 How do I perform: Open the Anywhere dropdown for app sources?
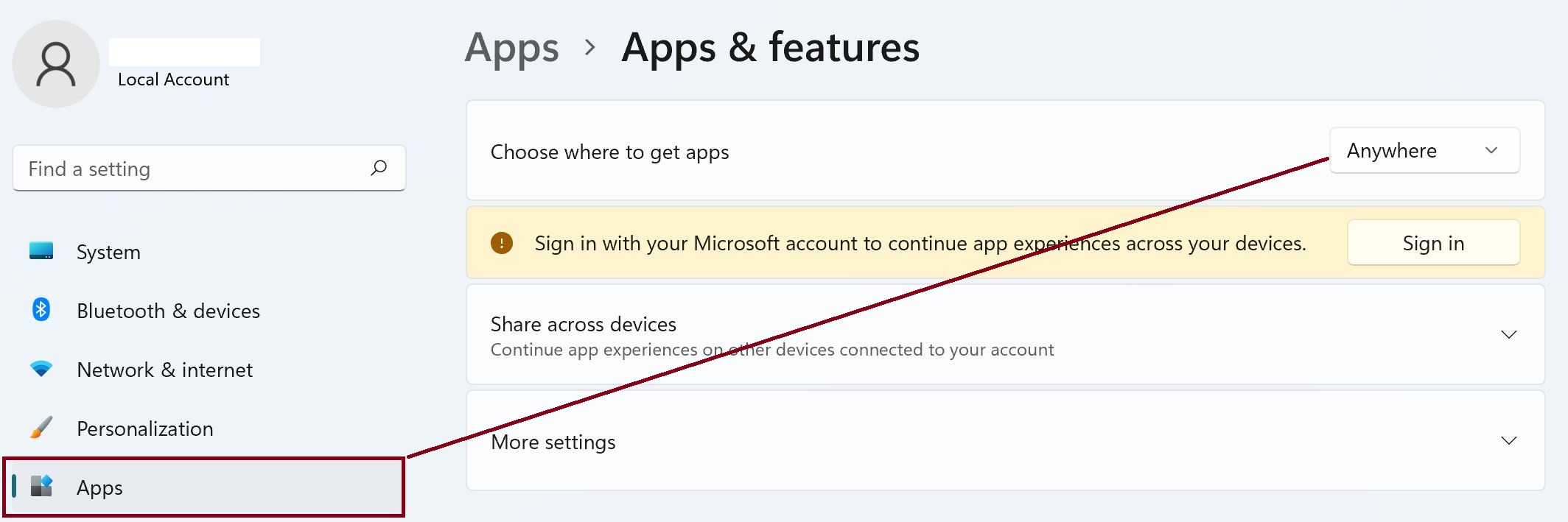click(1424, 151)
